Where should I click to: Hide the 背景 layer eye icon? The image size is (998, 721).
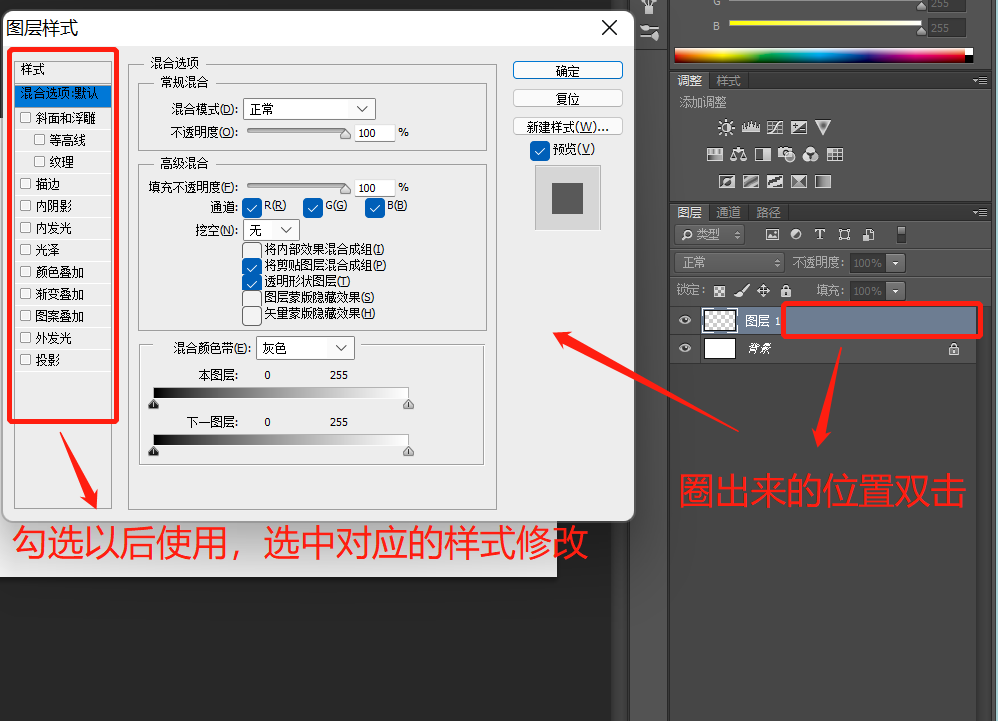tap(685, 348)
